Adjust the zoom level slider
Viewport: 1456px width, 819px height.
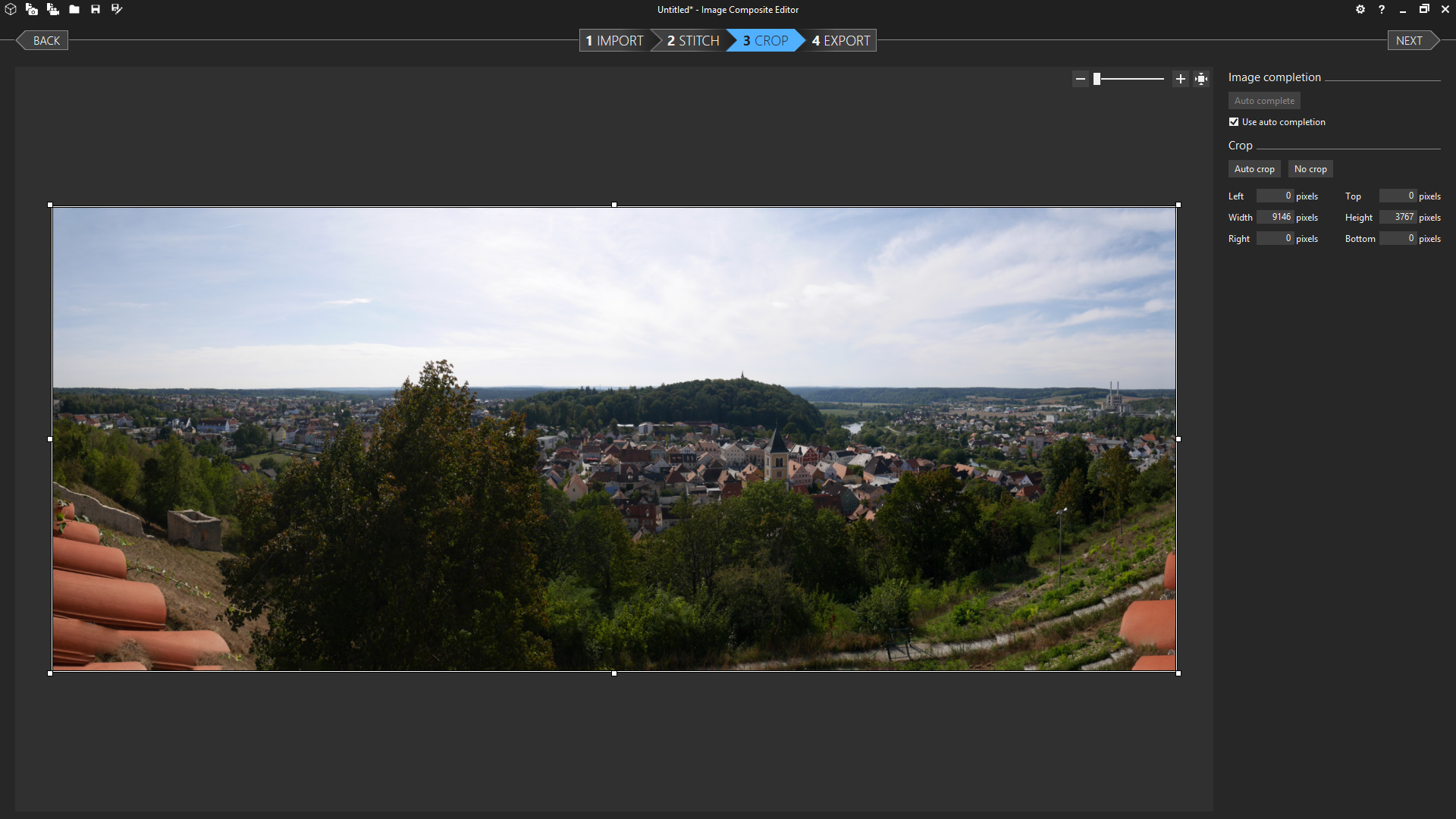click(1129, 78)
